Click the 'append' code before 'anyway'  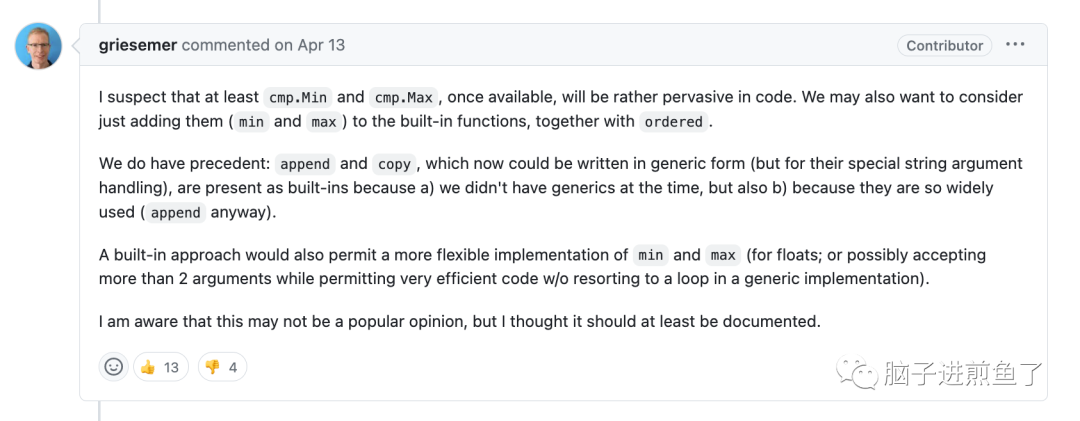pos(176,213)
